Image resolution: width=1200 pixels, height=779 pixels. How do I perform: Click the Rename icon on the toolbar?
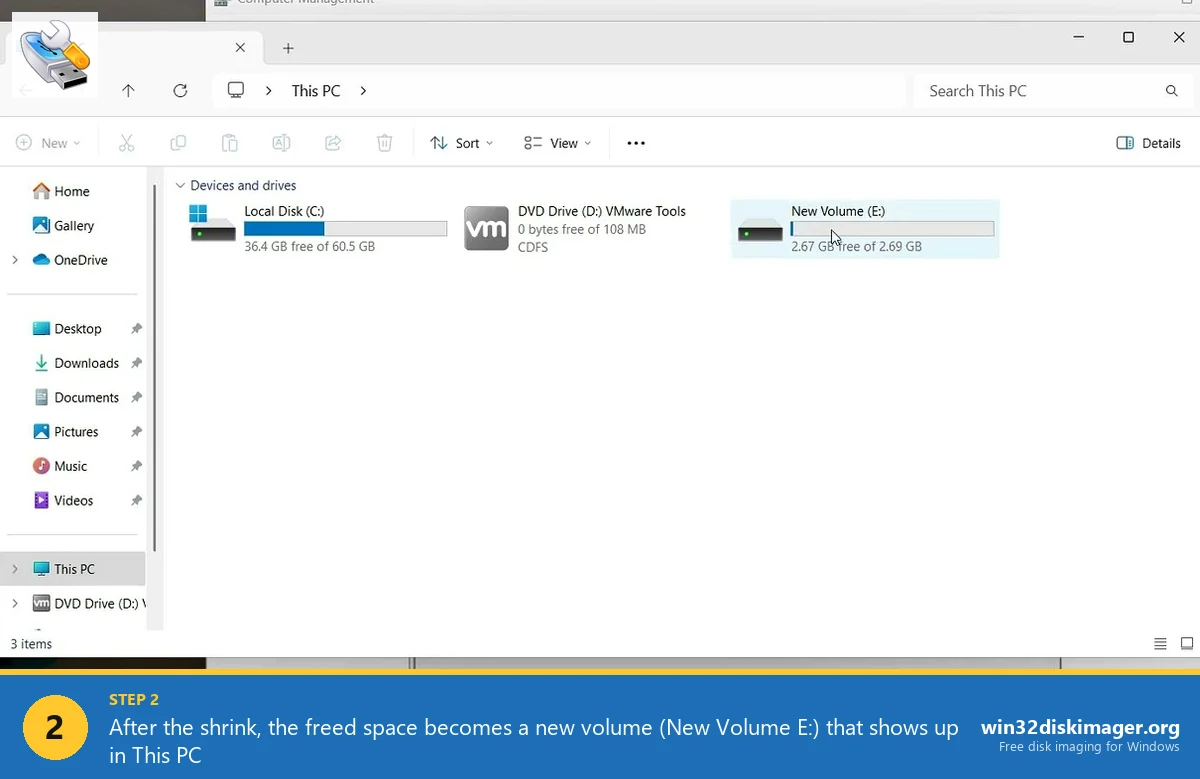pos(281,143)
